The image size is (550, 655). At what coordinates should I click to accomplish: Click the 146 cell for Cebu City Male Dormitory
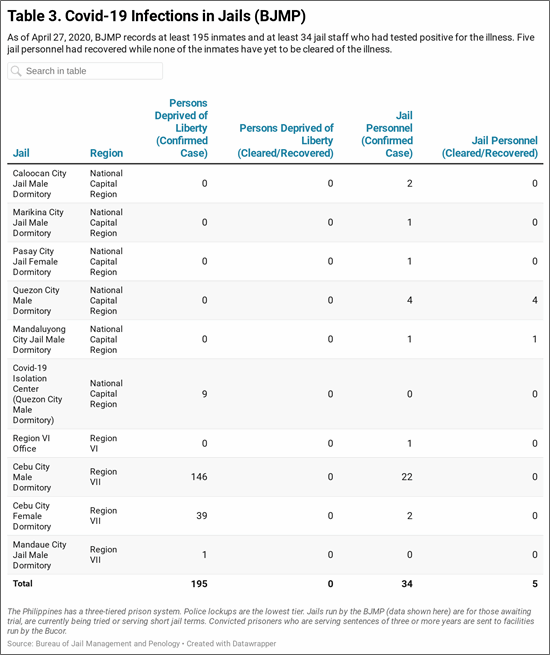point(199,477)
